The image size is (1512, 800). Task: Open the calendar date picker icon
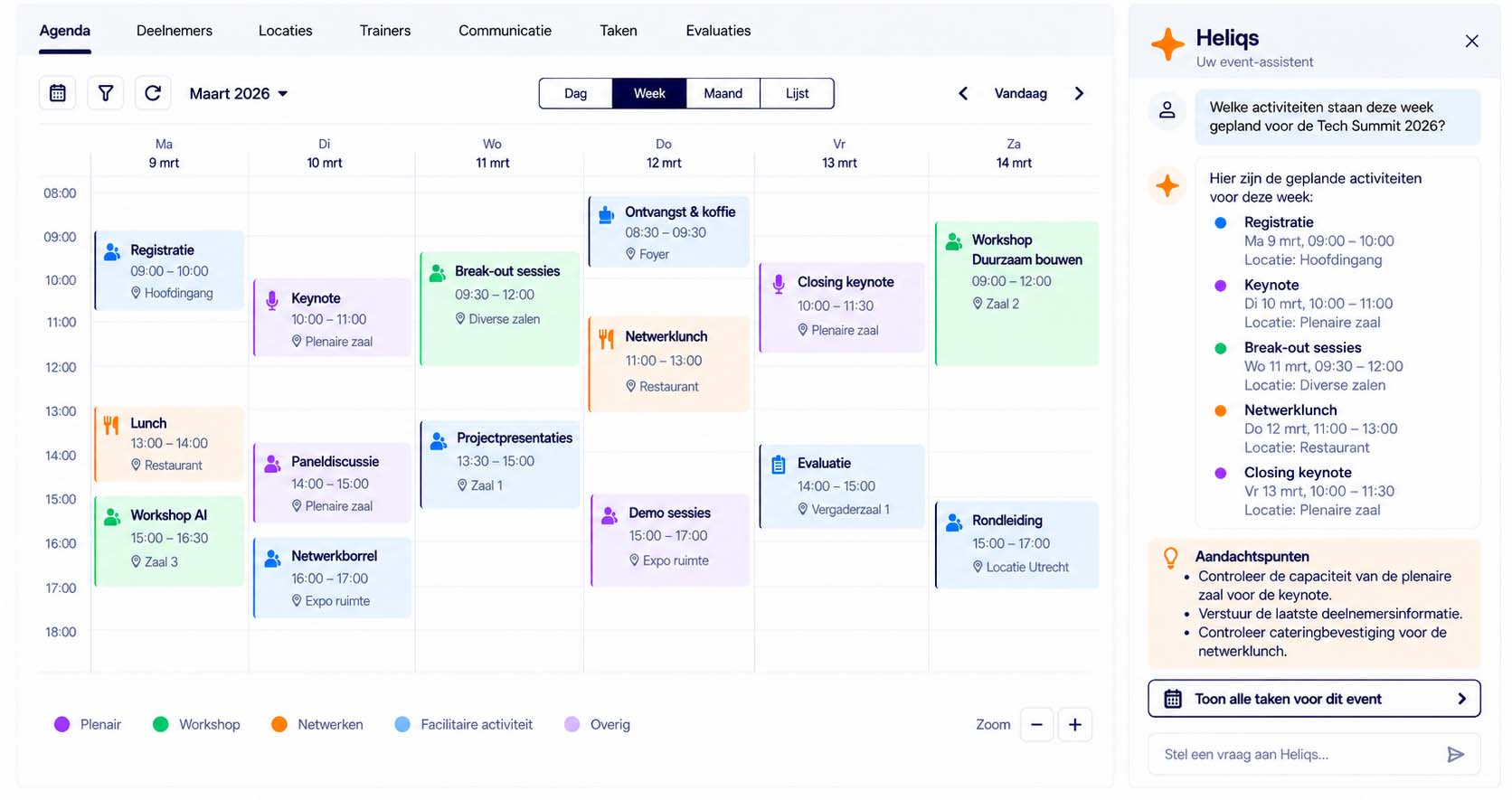(58, 93)
